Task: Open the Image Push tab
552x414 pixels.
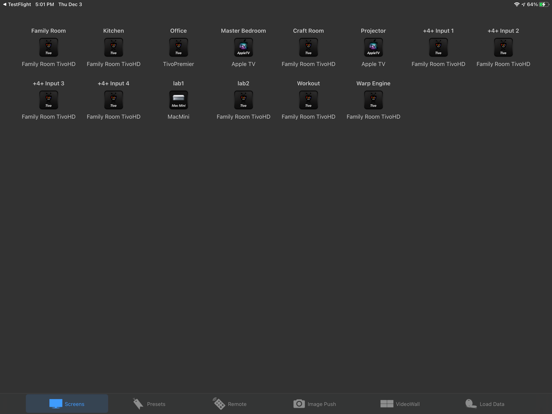Action: pyautogui.click(x=315, y=404)
